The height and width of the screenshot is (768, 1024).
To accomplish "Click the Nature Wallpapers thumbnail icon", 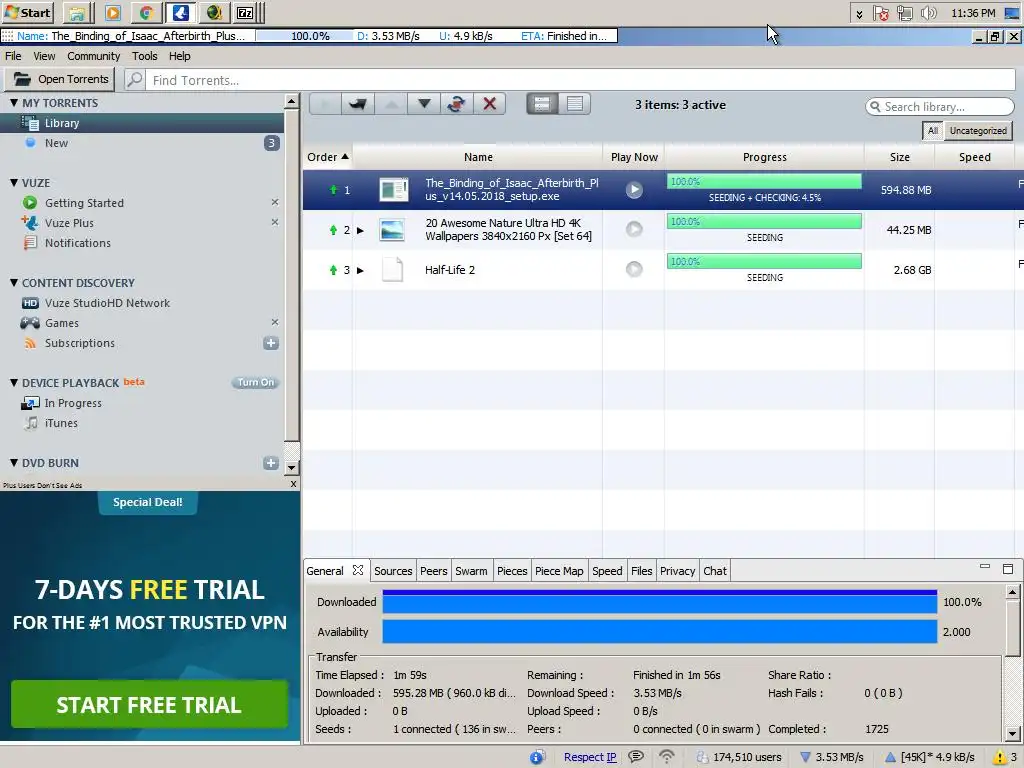I will tap(392, 230).
